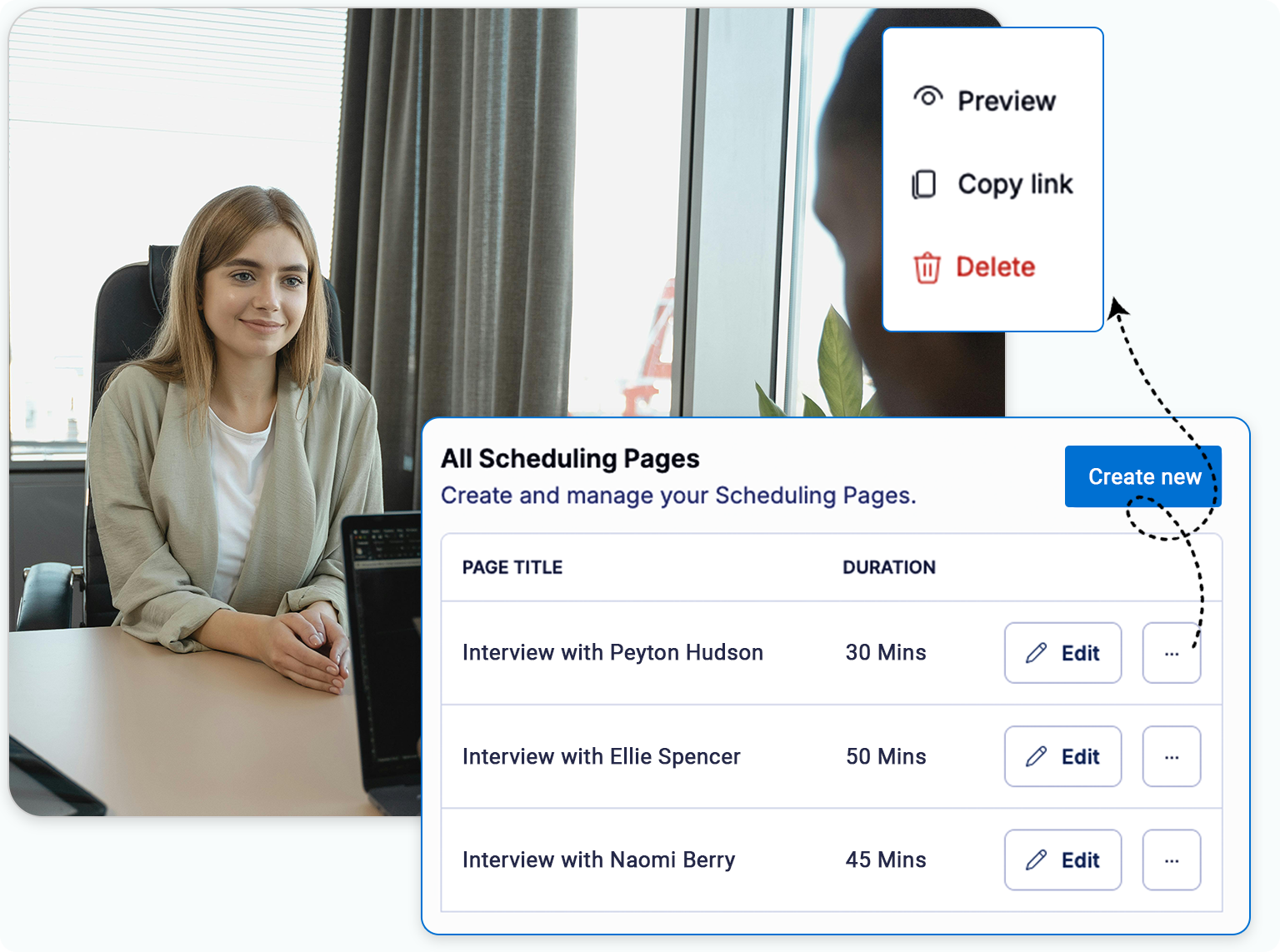Click the 'Interview with Ellie Spencer' title

pos(602,756)
